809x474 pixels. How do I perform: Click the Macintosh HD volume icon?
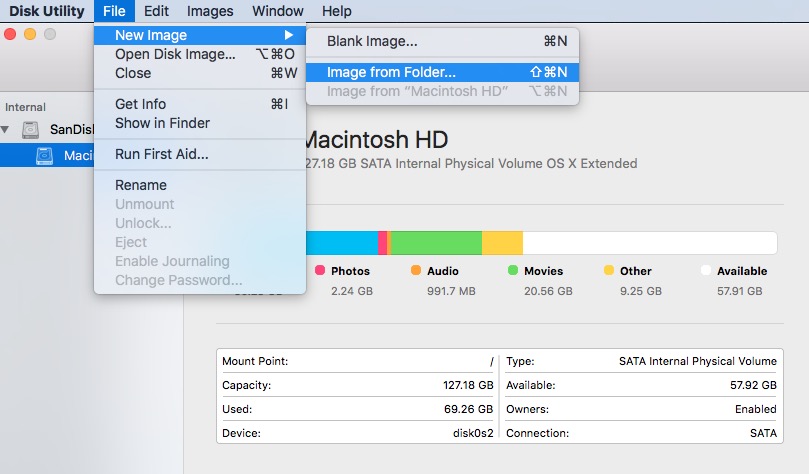[x=45, y=155]
